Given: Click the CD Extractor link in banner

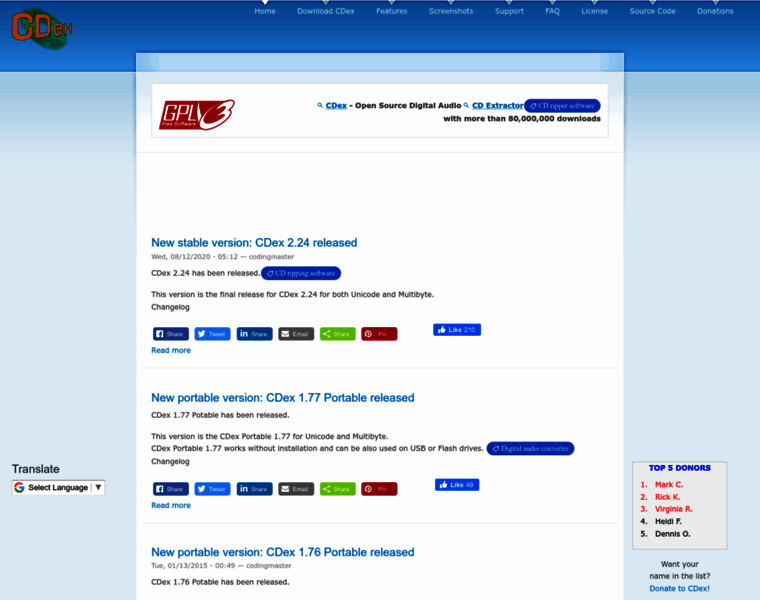Looking at the screenshot, I should (x=498, y=106).
